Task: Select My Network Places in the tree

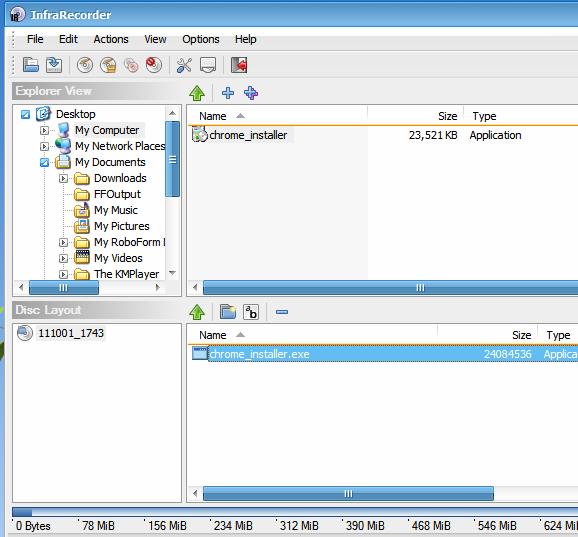Action: [120, 146]
